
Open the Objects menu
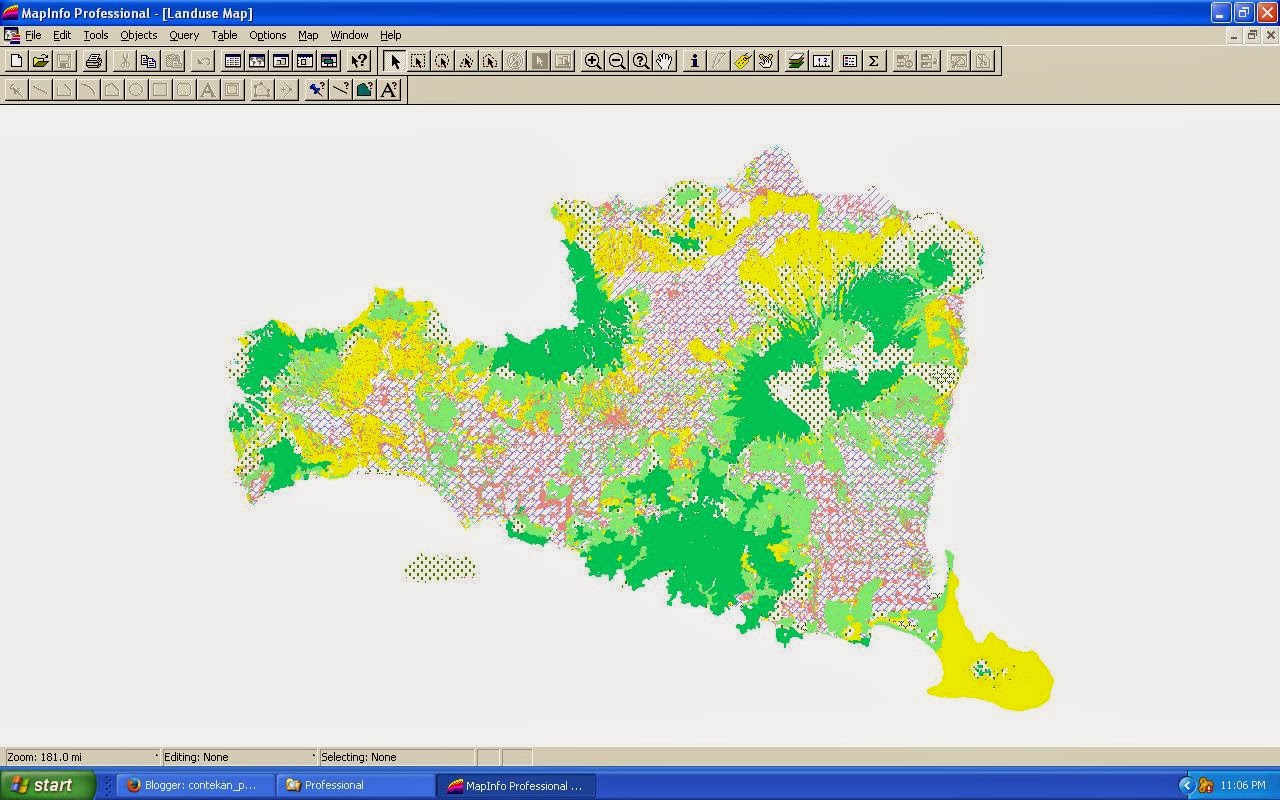[x=139, y=35]
